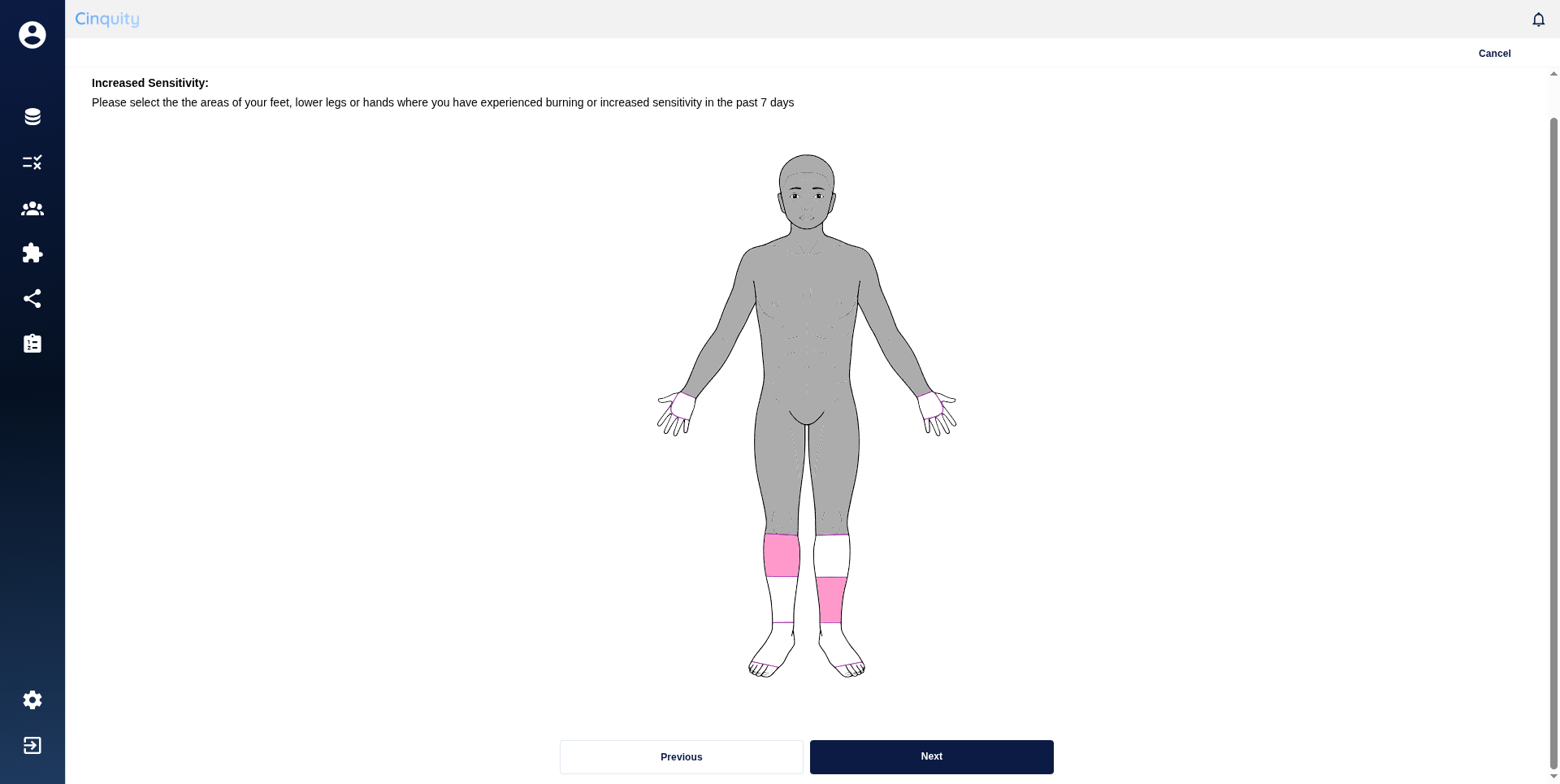Open the share icon in sidebar
This screenshot has height=784, width=1560.
[x=32, y=299]
